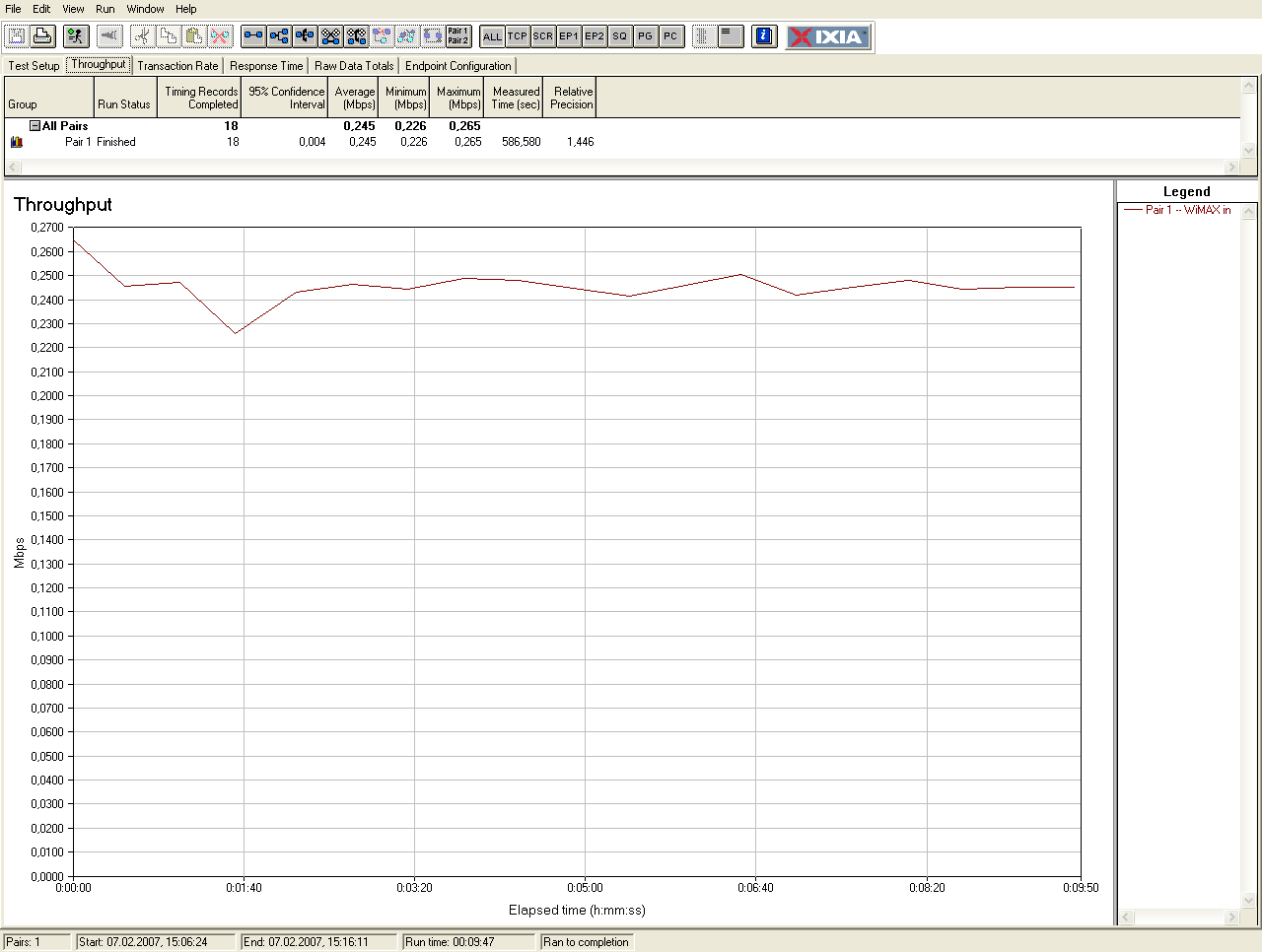1262x952 pixels.
Task: Click the Print toolbar icon
Action: point(42,36)
